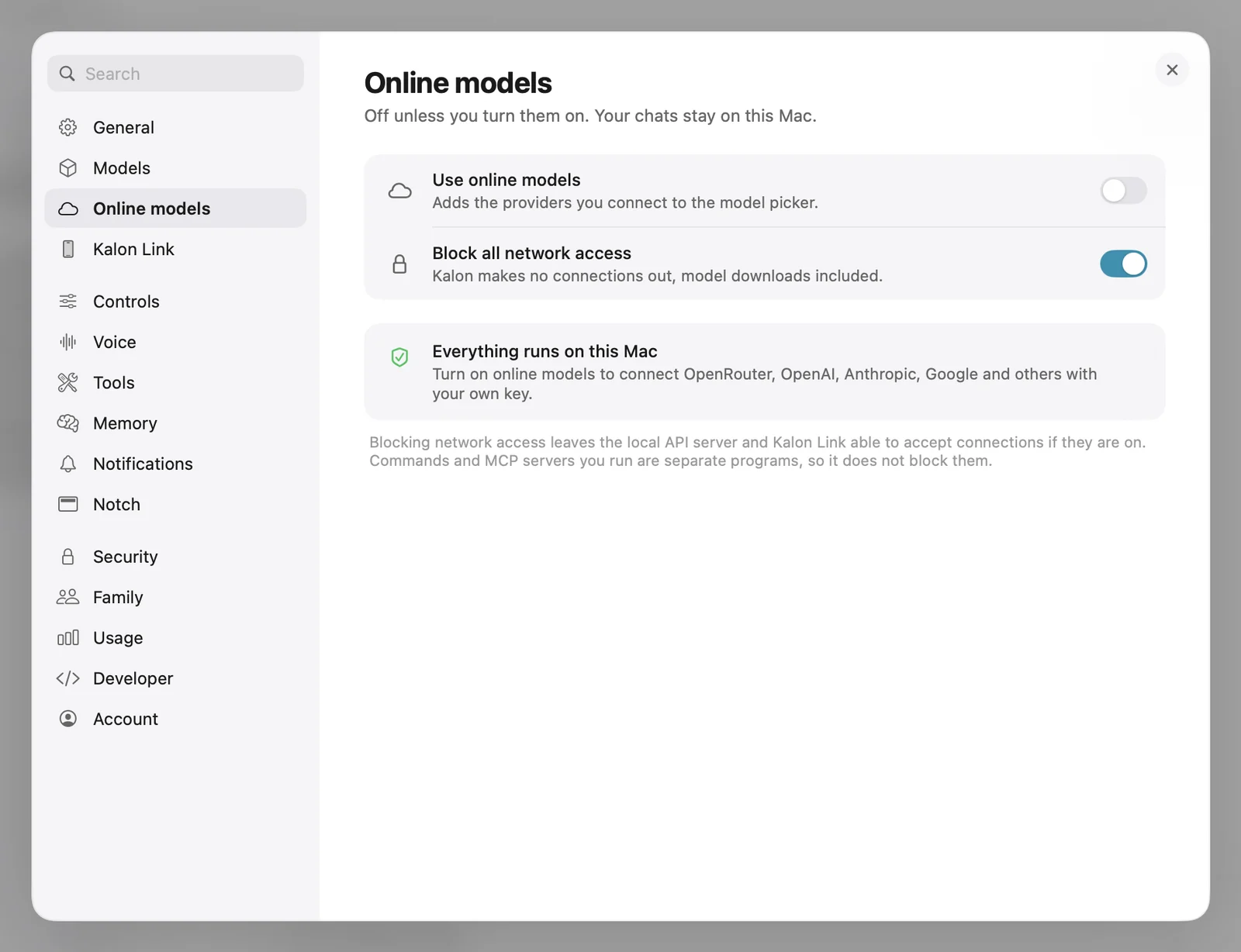Open the Notch settings
This screenshot has height=952, width=1241.
pyautogui.click(x=175, y=504)
